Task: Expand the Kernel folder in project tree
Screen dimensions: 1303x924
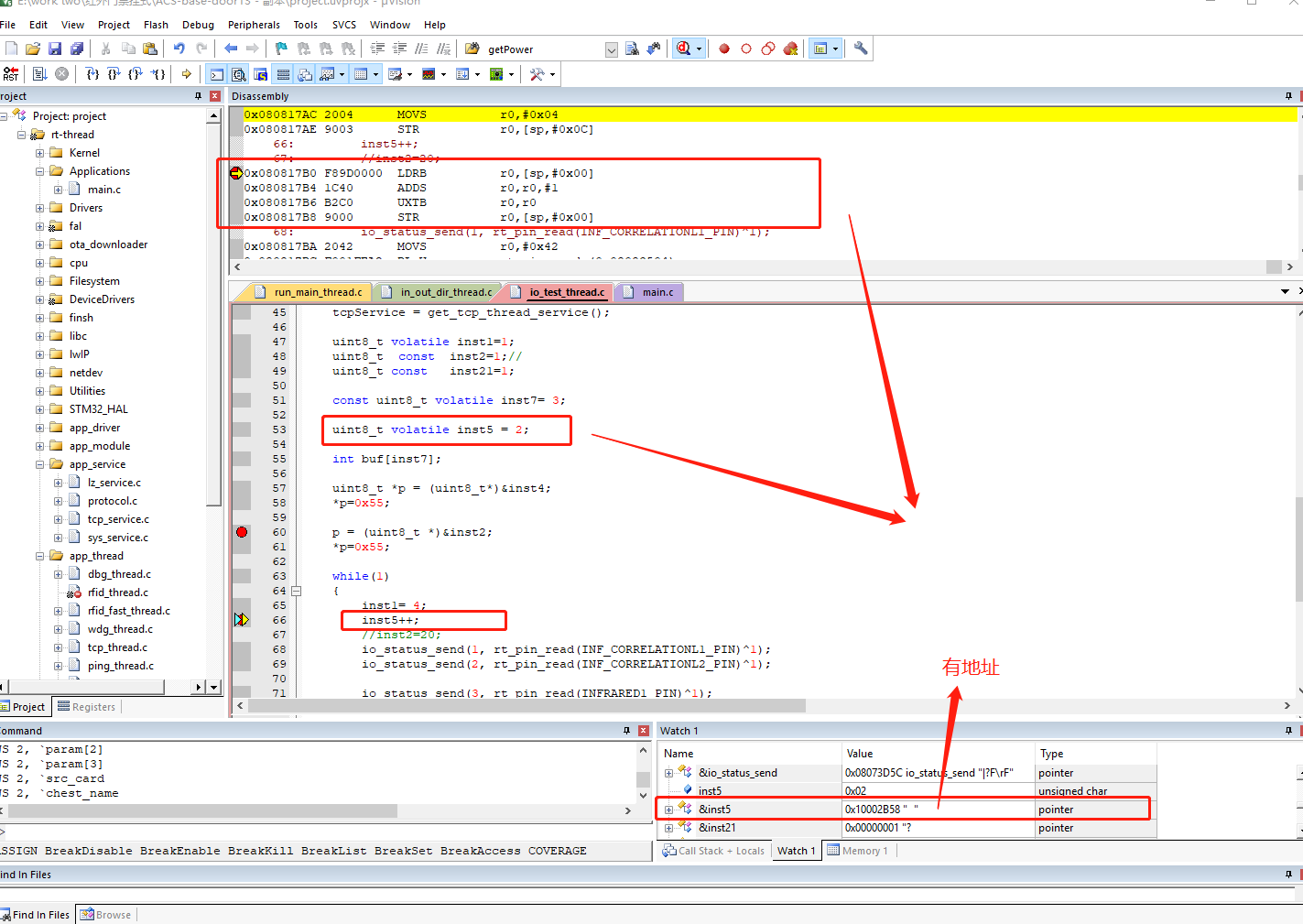Action: click(40, 153)
